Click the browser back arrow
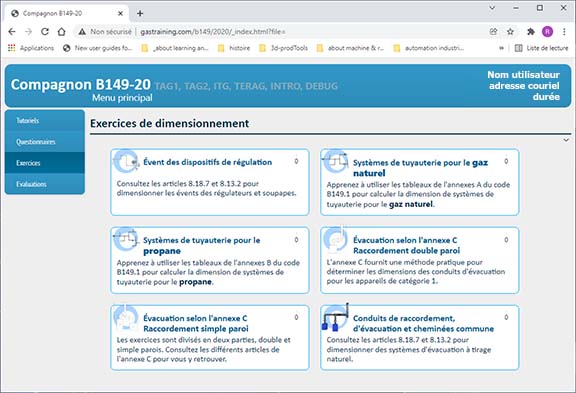This screenshot has height=393, width=576. (x=12, y=32)
